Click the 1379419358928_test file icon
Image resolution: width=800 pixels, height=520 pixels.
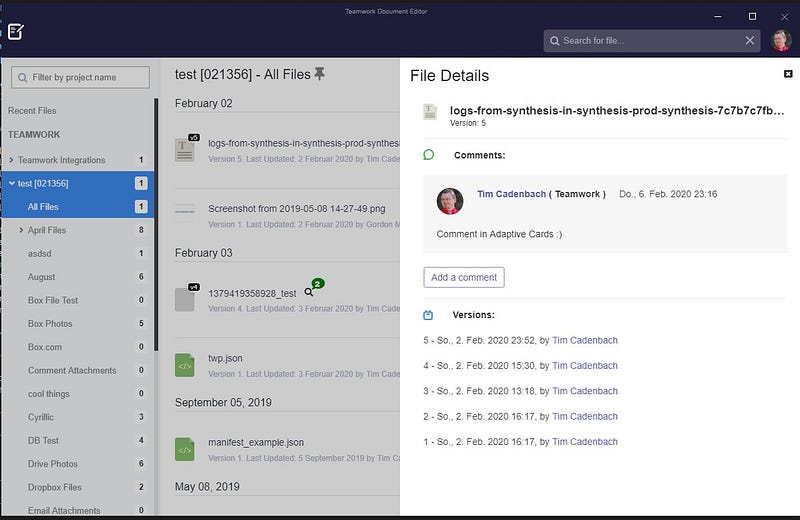click(185, 299)
